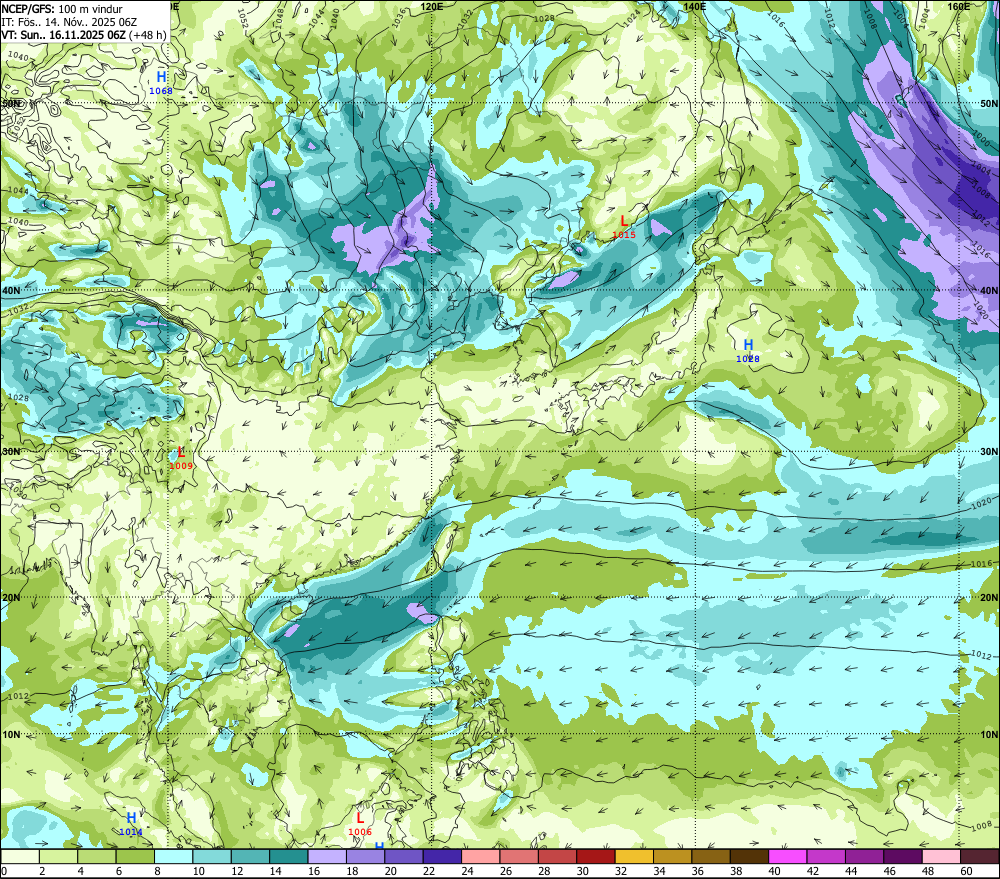Click the 140E longitude label
The height and width of the screenshot is (879, 1000).
(x=694, y=6)
